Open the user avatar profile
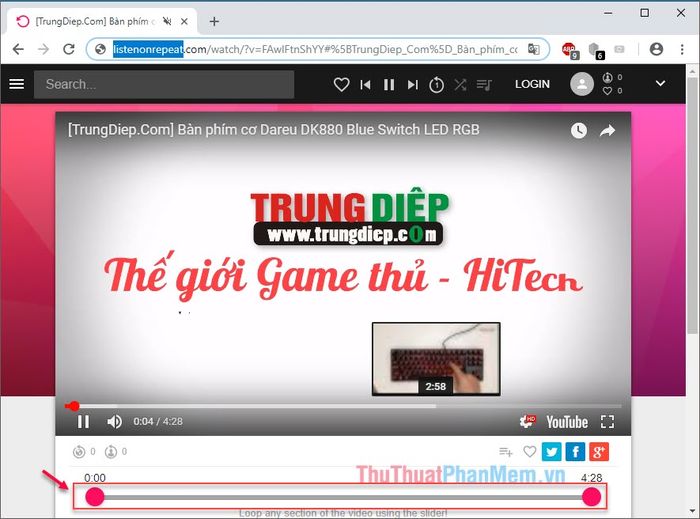700x519 pixels. click(x=582, y=84)
